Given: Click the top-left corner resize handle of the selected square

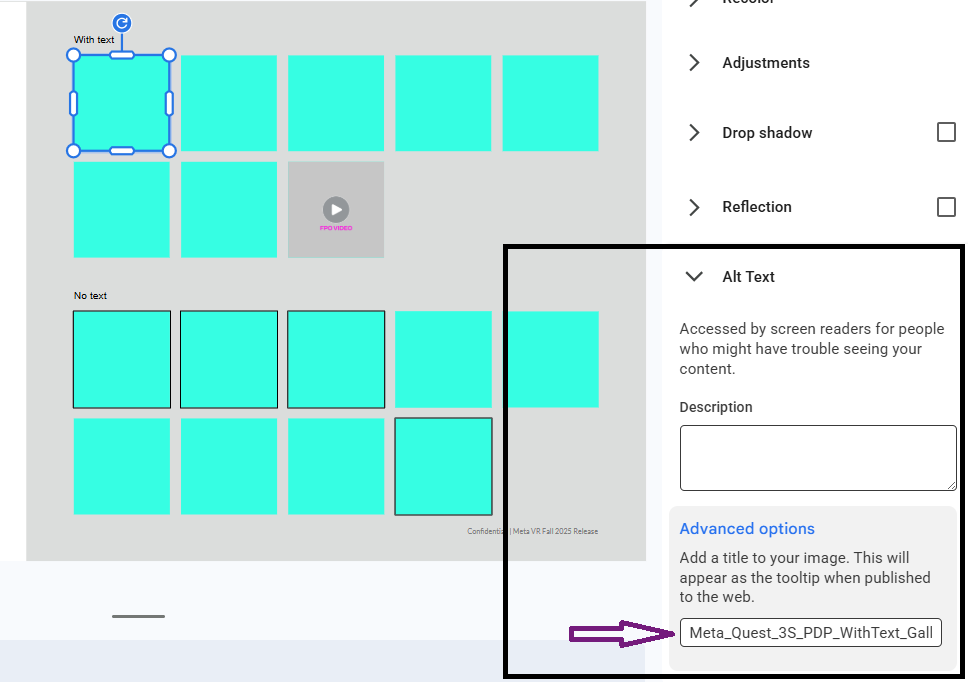Looking at the screenshot, I should [x=74, y=55].
